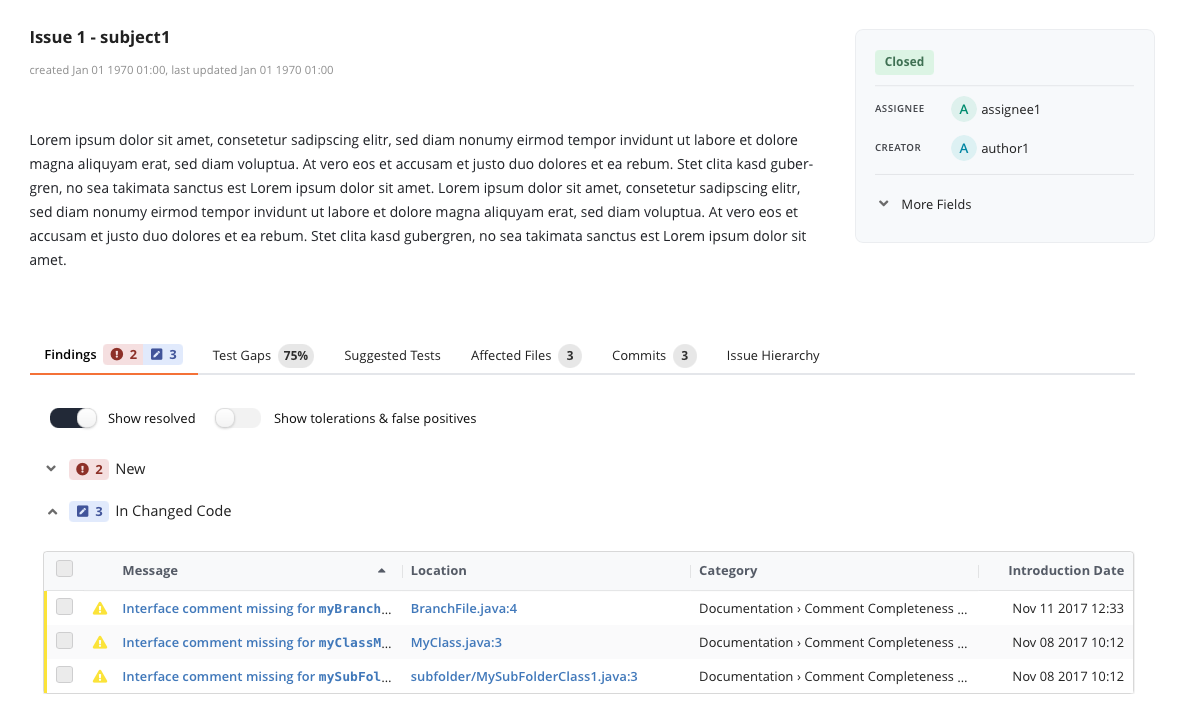Open the MyClass.java:3 location link
Image resolution: width=1183 pixels, height=712 pixels.
(x=456, y=643)
